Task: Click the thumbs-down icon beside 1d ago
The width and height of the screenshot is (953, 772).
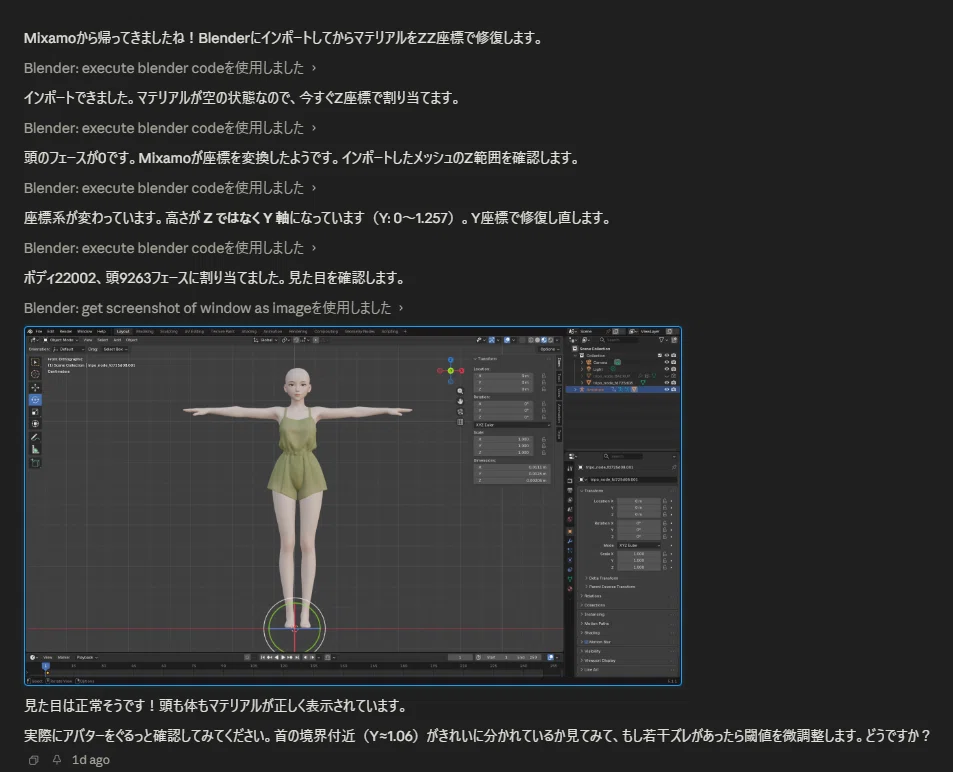Action: point(57,760)
